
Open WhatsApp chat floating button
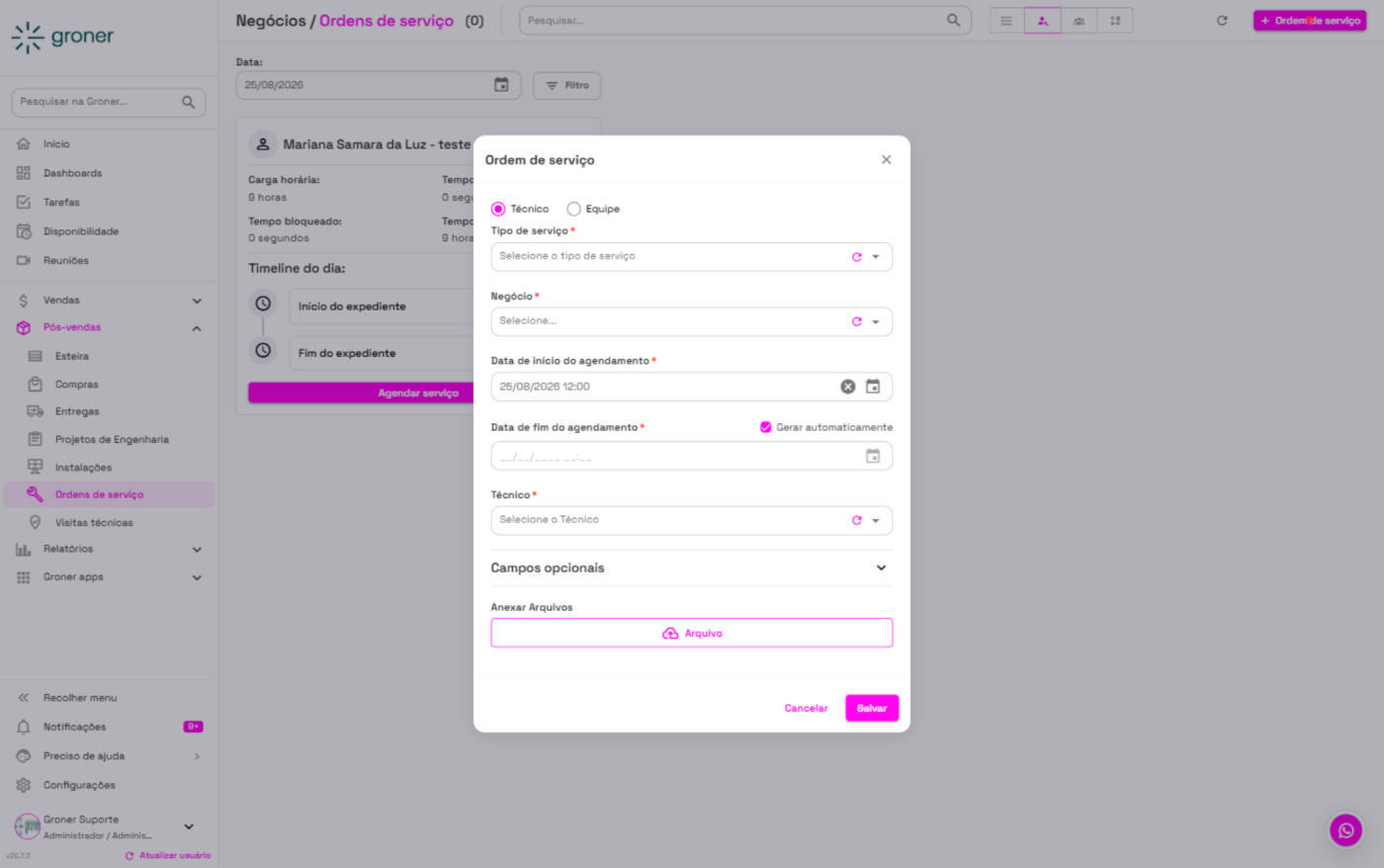[x=1345, y=830]
